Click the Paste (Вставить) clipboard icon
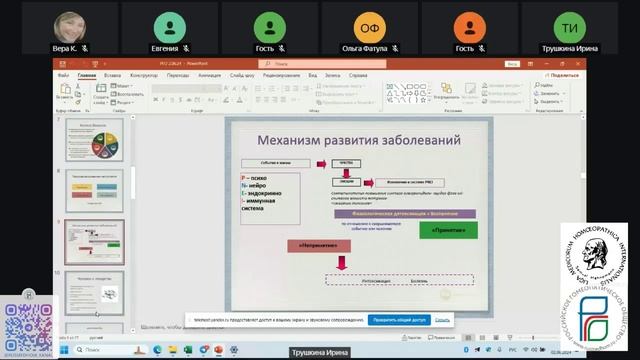The image size is (640, 360). [x=65, y=88]
